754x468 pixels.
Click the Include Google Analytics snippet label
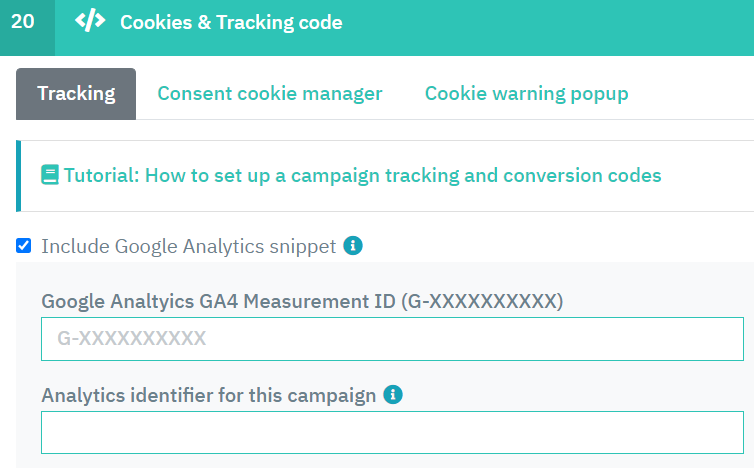click(188, 246)
